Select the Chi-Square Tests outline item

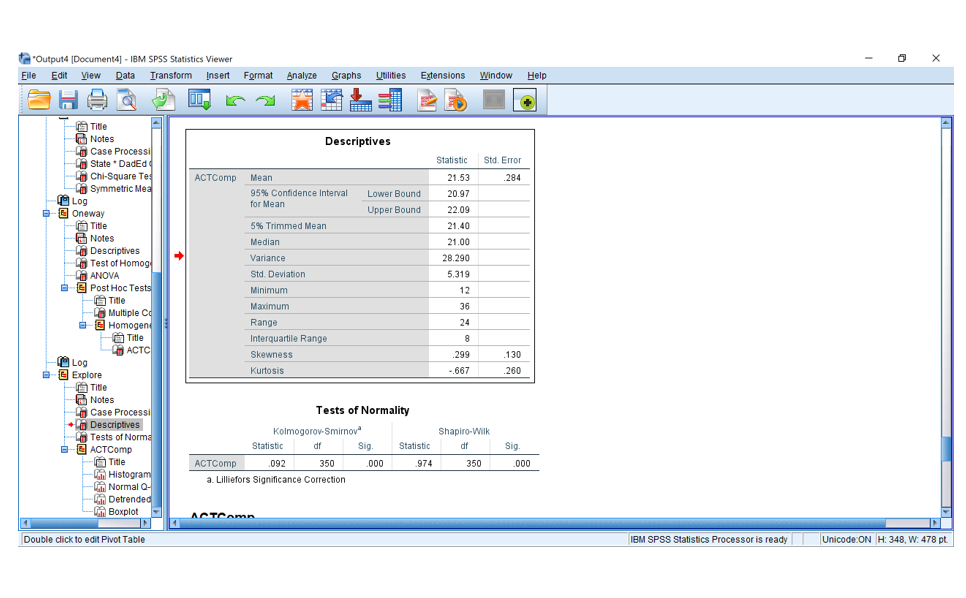click(120, 176)
